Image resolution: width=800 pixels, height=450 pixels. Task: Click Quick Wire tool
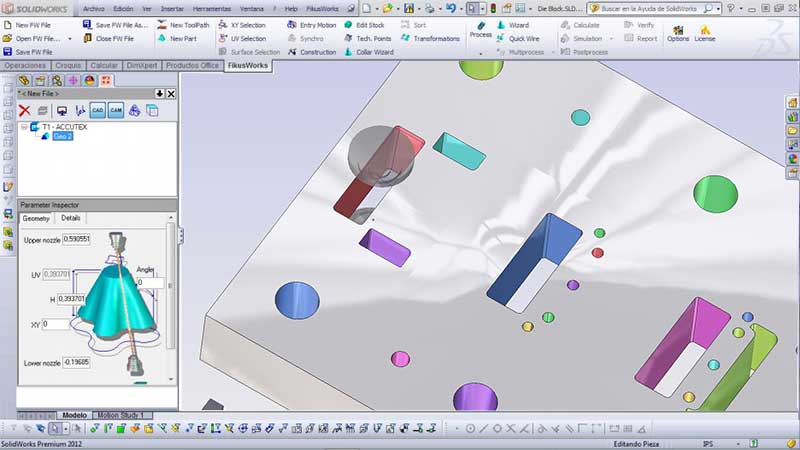[x=518, y=38]
